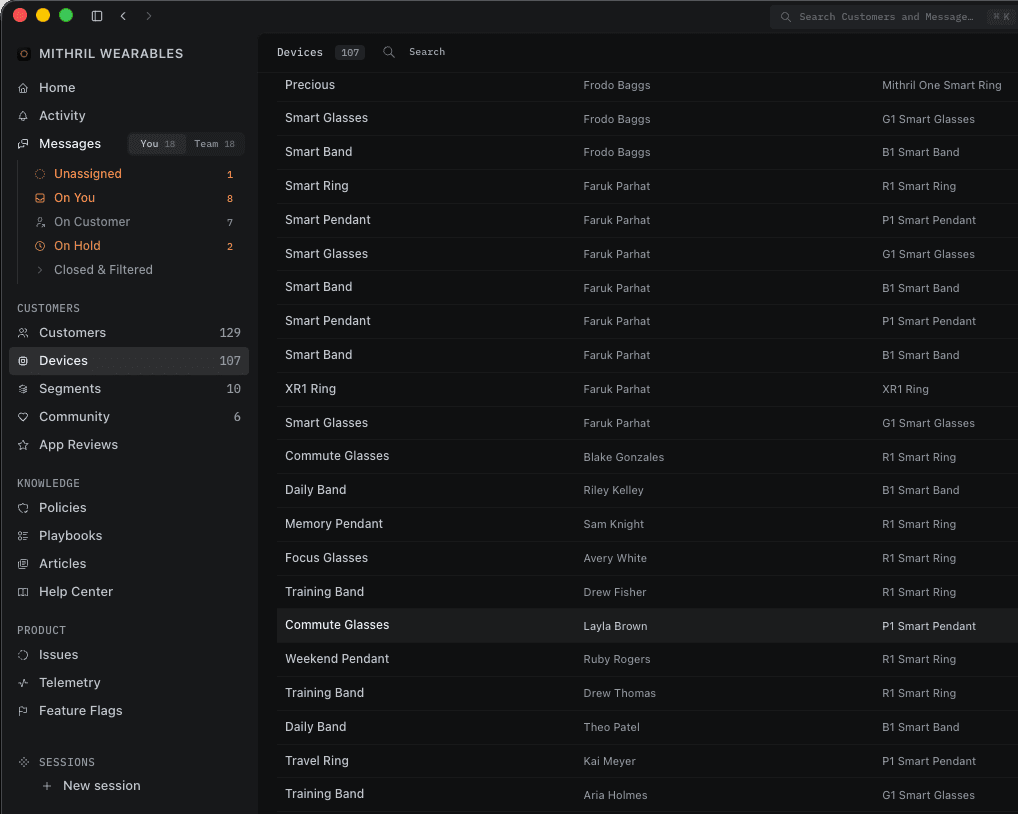Screen dimensions: 1018x814
Task: Switch Messages filter to You
Action: [x=158, y=144]
